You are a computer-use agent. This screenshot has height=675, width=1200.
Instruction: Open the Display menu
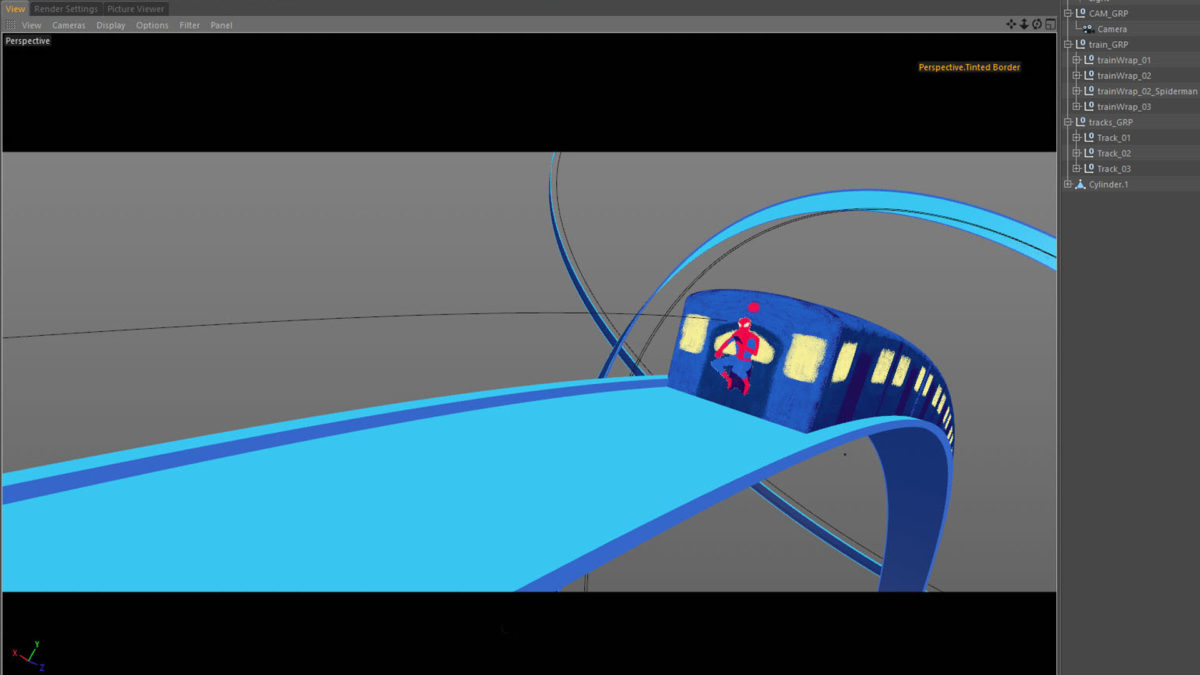pos(110,25)
